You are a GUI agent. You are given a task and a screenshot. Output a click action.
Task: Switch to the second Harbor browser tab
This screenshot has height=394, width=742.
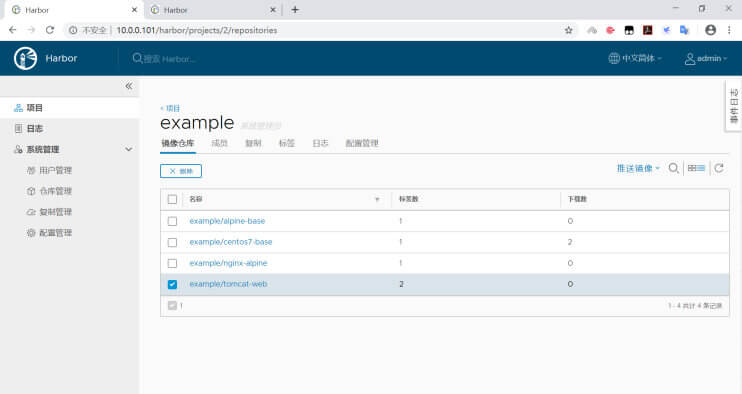pyautogui.click(x=213, y=10)
